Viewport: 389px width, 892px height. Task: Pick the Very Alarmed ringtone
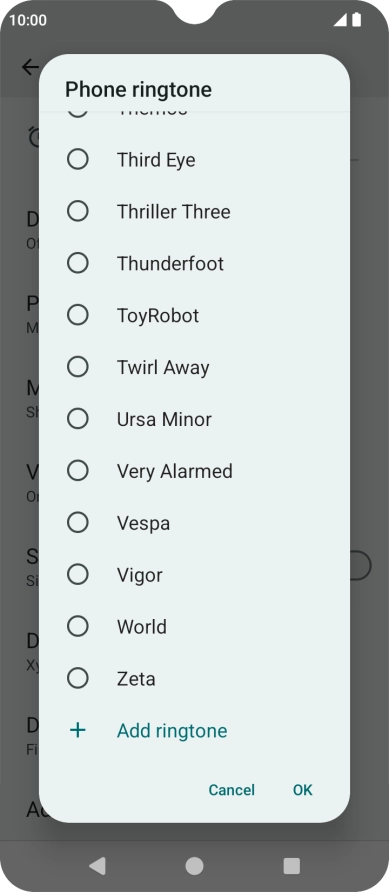coord(194,470)
